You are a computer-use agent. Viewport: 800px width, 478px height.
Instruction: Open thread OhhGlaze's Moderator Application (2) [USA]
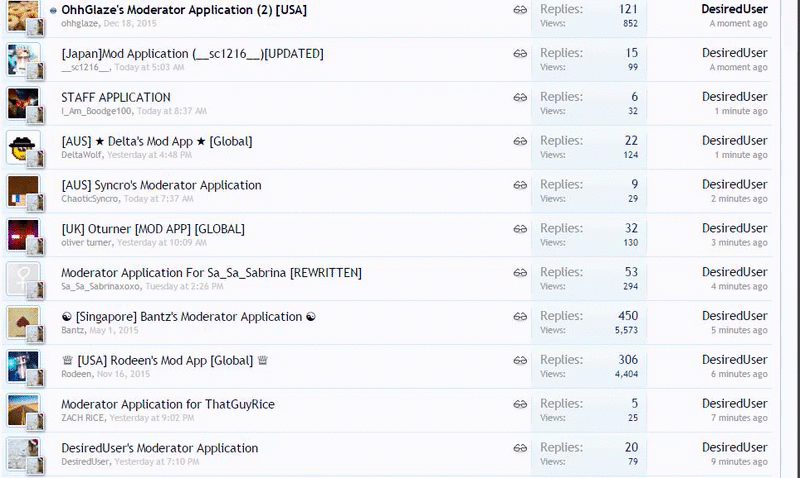[x=184, y=10]
